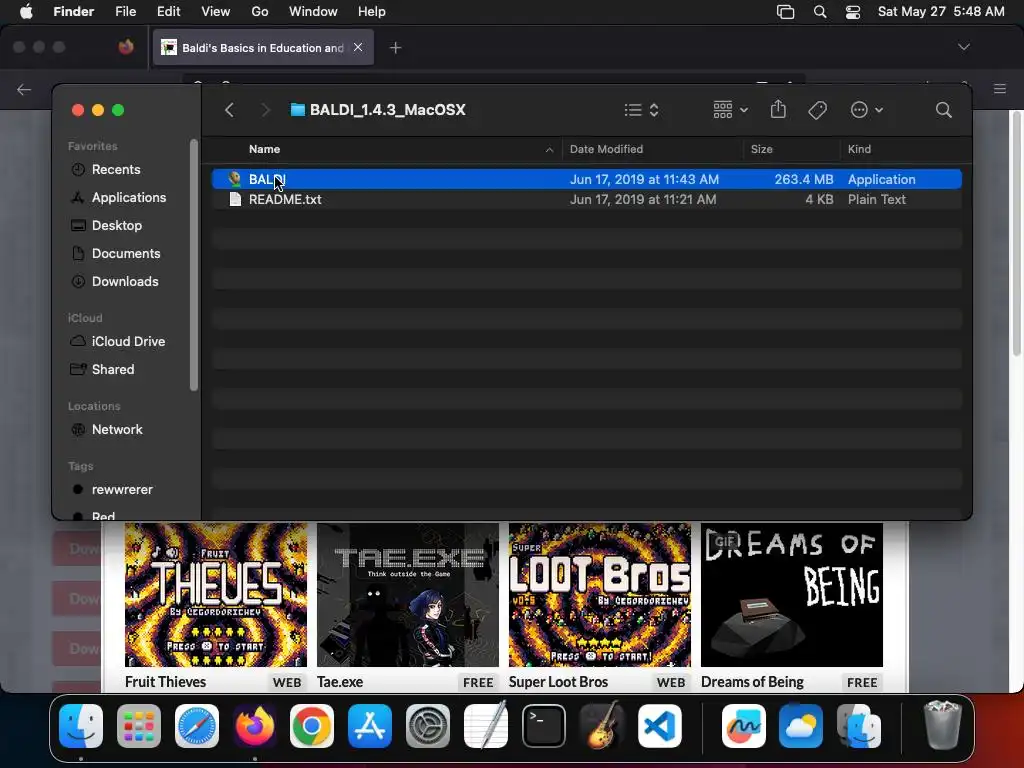Select the BALDI application row

tap(586, 179)
